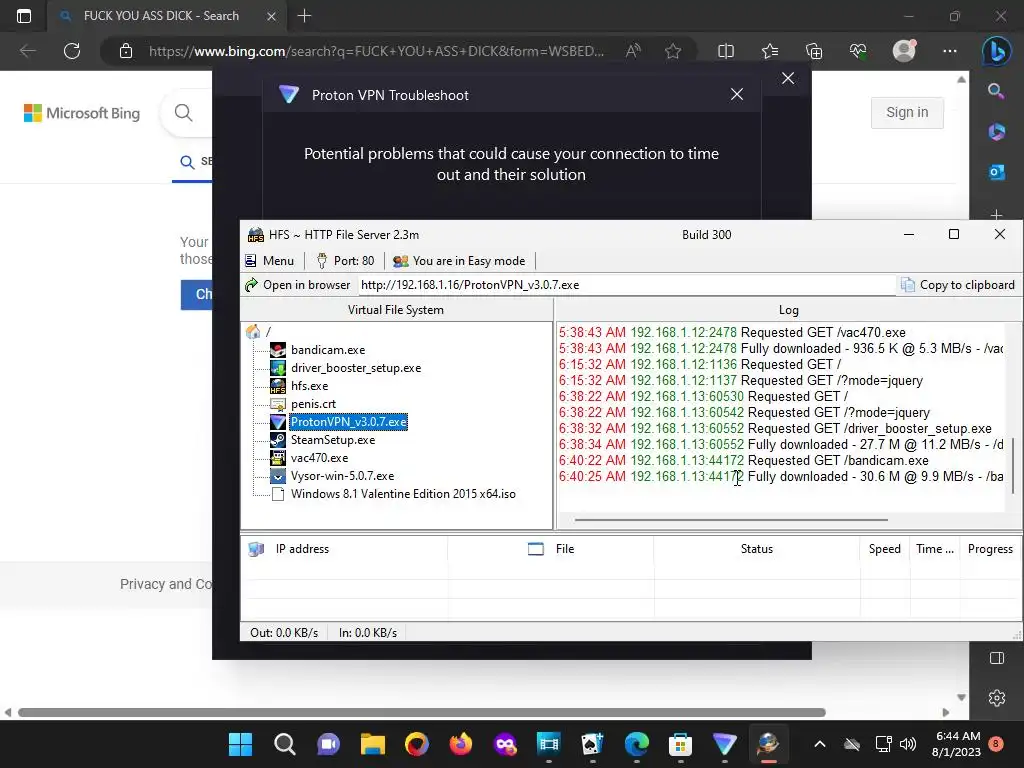Select bandicam.exe in Virtual File System
The image size is (1024, 768).
328,350
